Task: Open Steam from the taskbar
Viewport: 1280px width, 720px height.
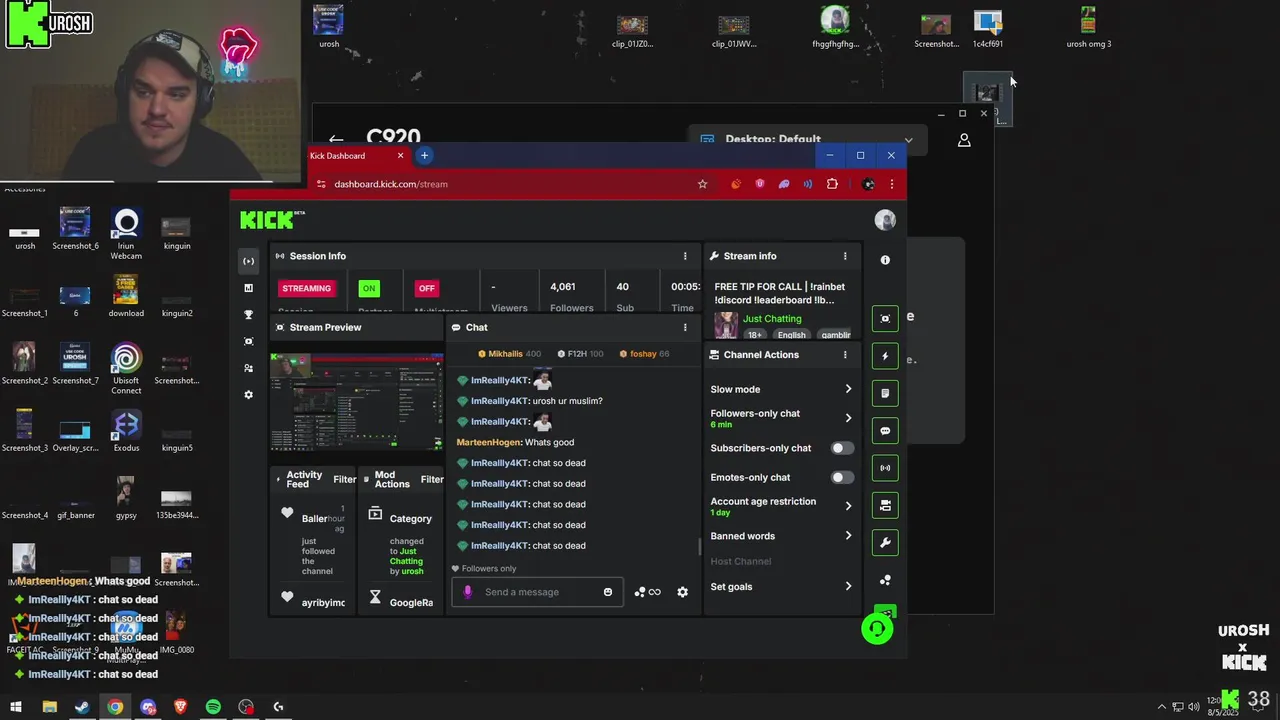Action: click(82, 707)
